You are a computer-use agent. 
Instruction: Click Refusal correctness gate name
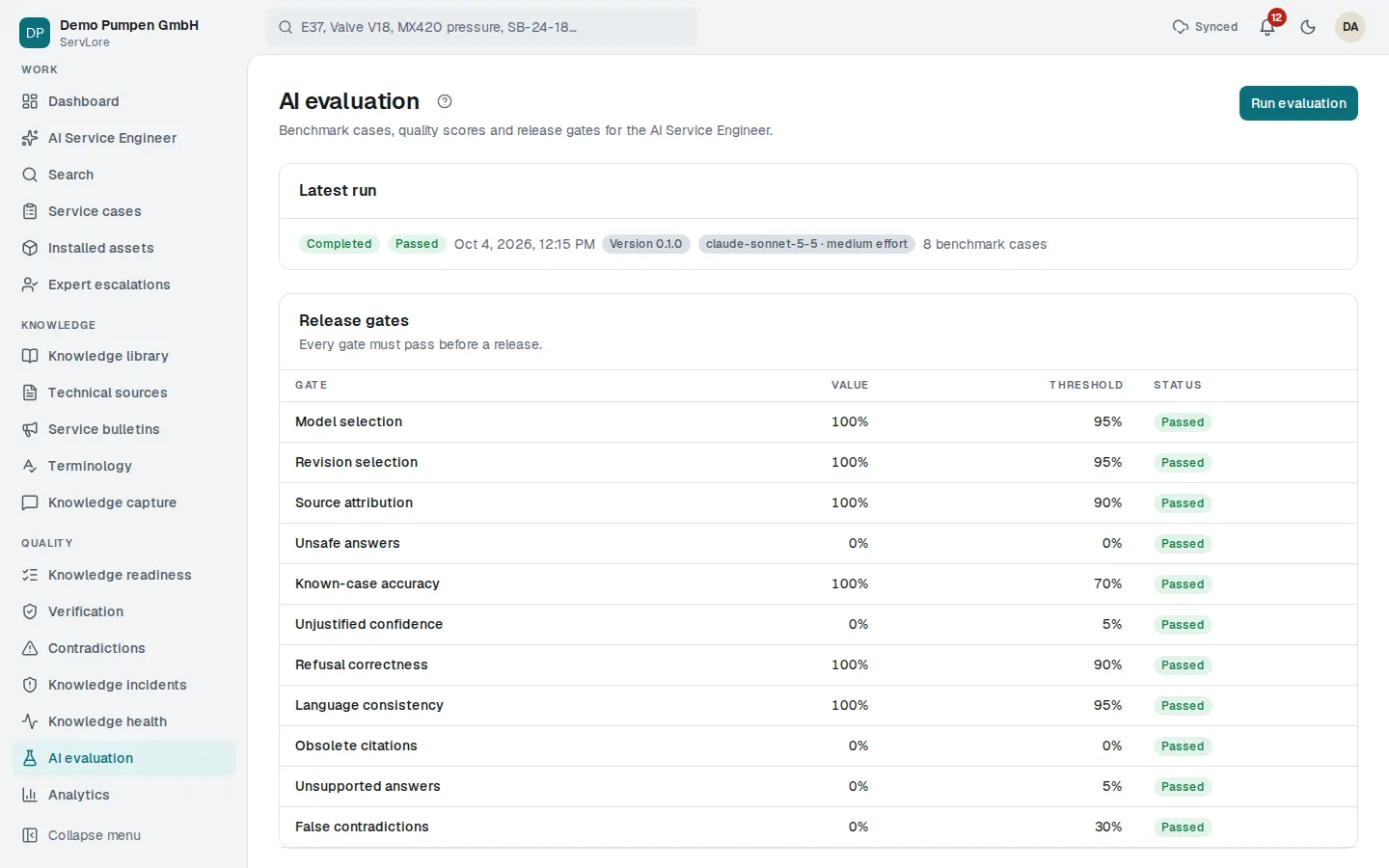362,665
